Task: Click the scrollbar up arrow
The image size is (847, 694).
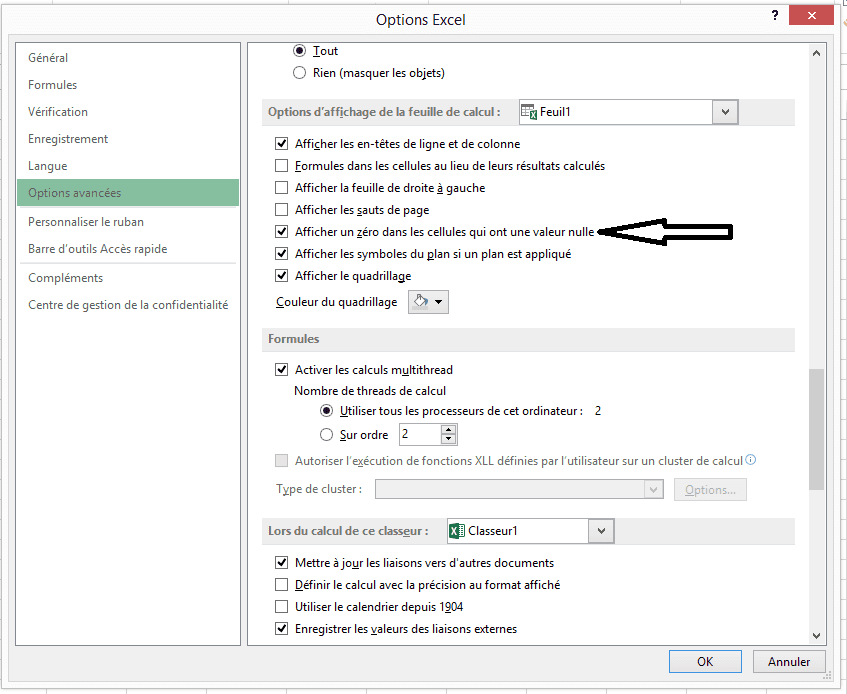Action: (816, 53)
